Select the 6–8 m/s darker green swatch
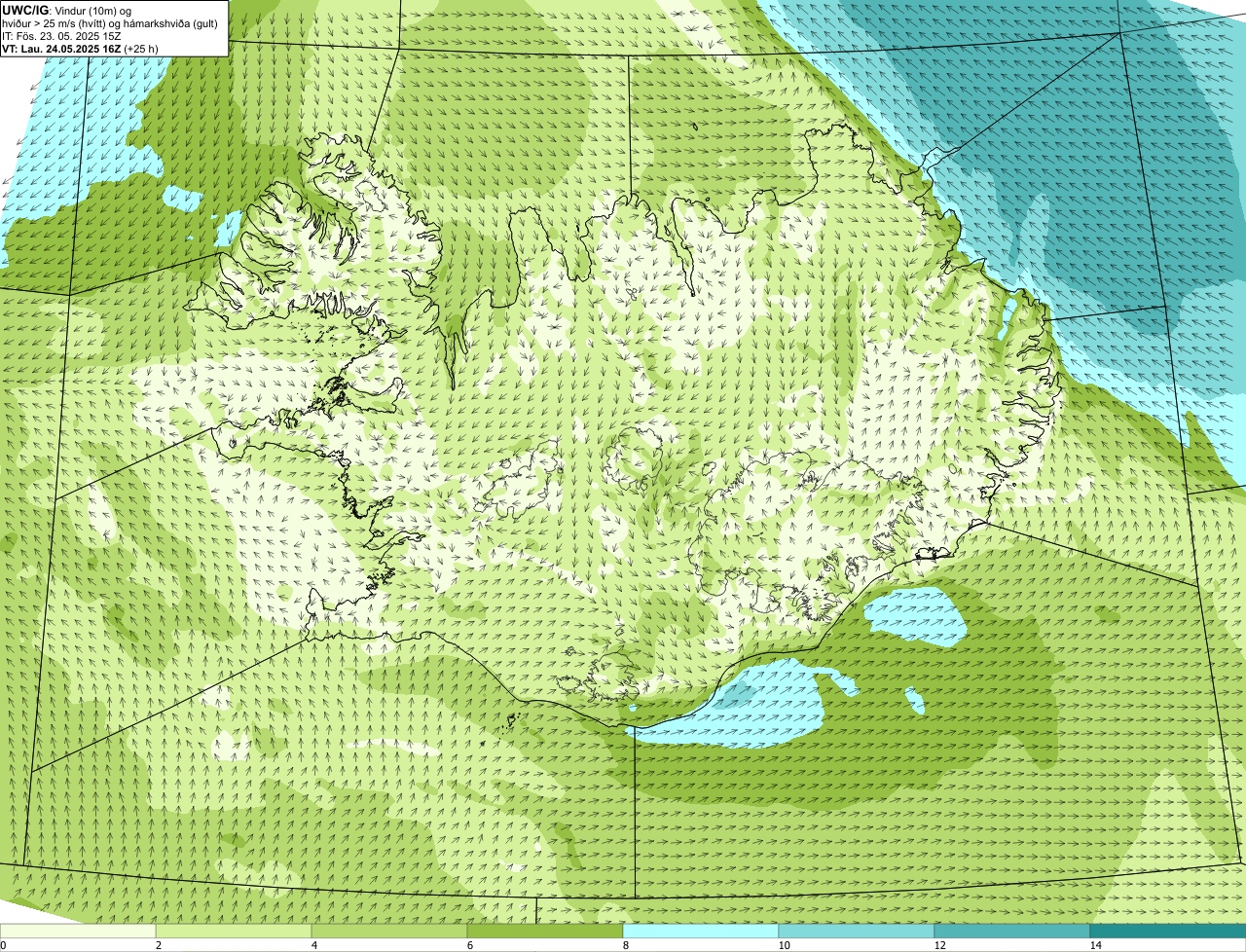This screenshot has height=952, width=1246. click(x=545, y=931)
